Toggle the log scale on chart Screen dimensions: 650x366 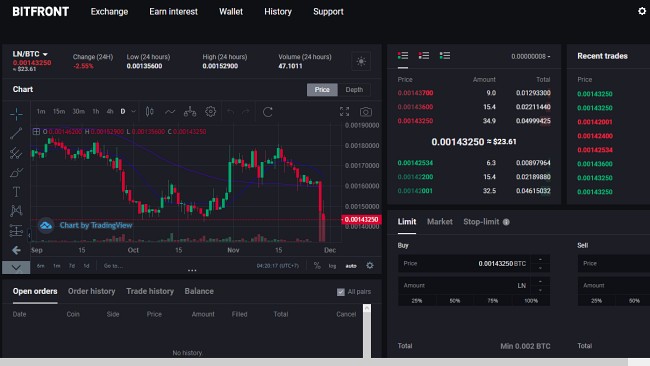[x=332, y=266]
